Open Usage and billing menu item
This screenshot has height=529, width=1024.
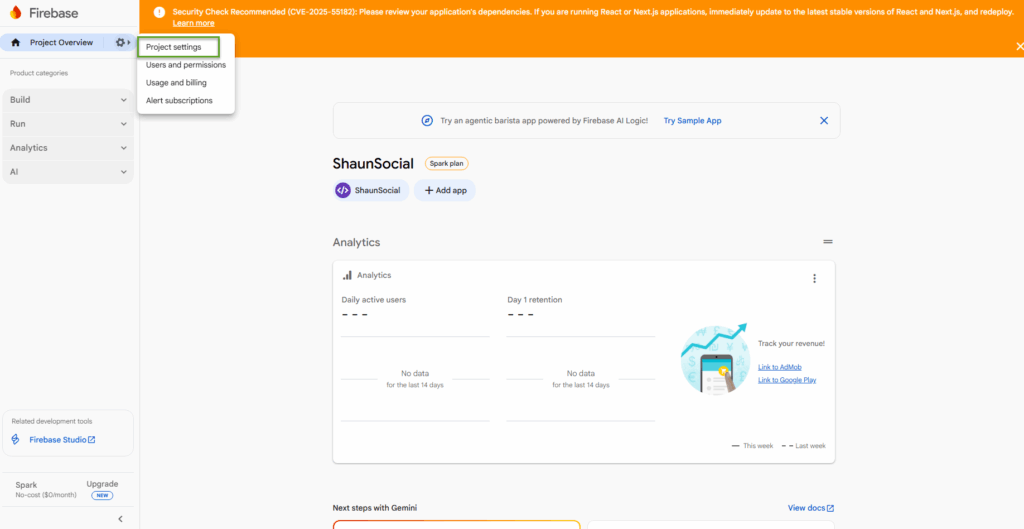[x=177, y=83]
